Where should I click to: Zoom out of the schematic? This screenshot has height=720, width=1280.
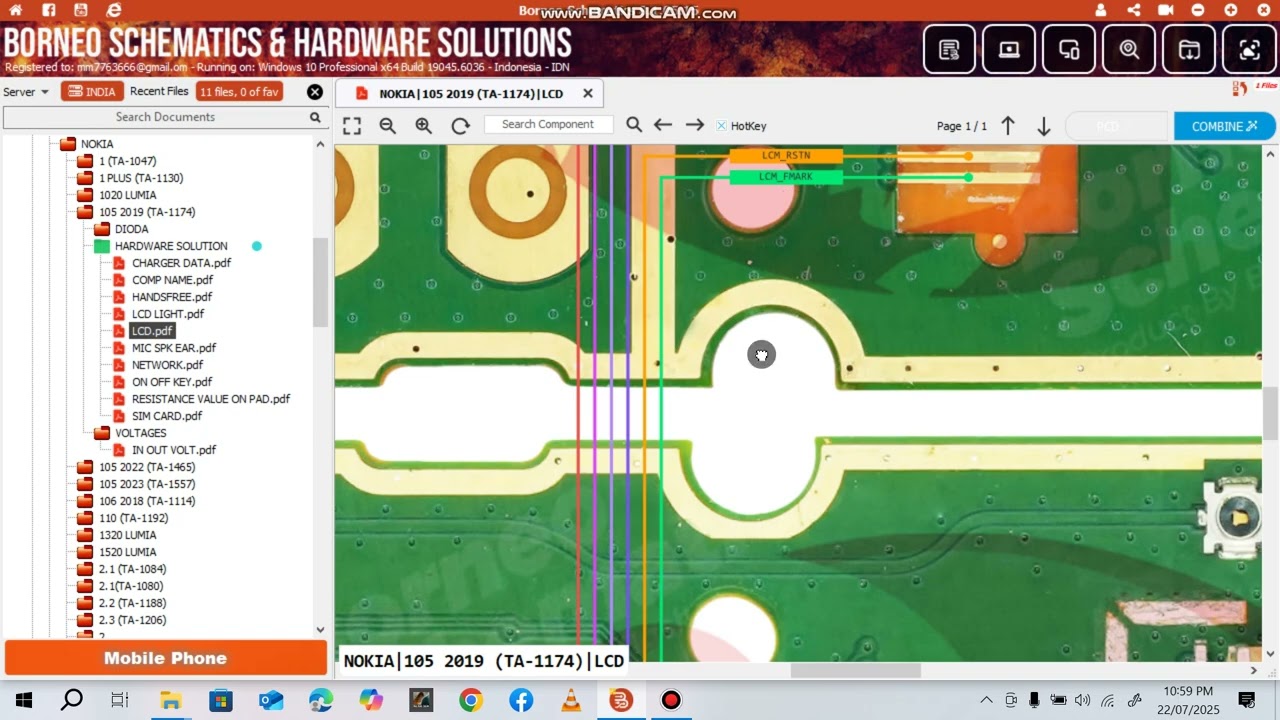[388, 126]
